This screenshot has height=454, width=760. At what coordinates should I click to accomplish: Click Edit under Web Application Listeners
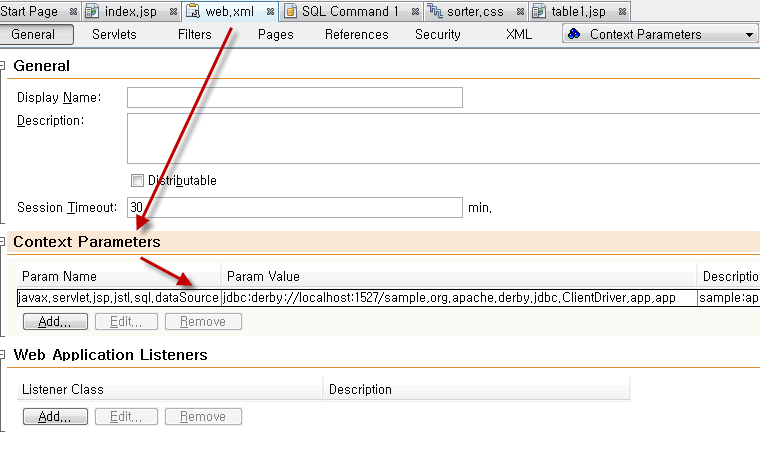click(x=127, y=417)
